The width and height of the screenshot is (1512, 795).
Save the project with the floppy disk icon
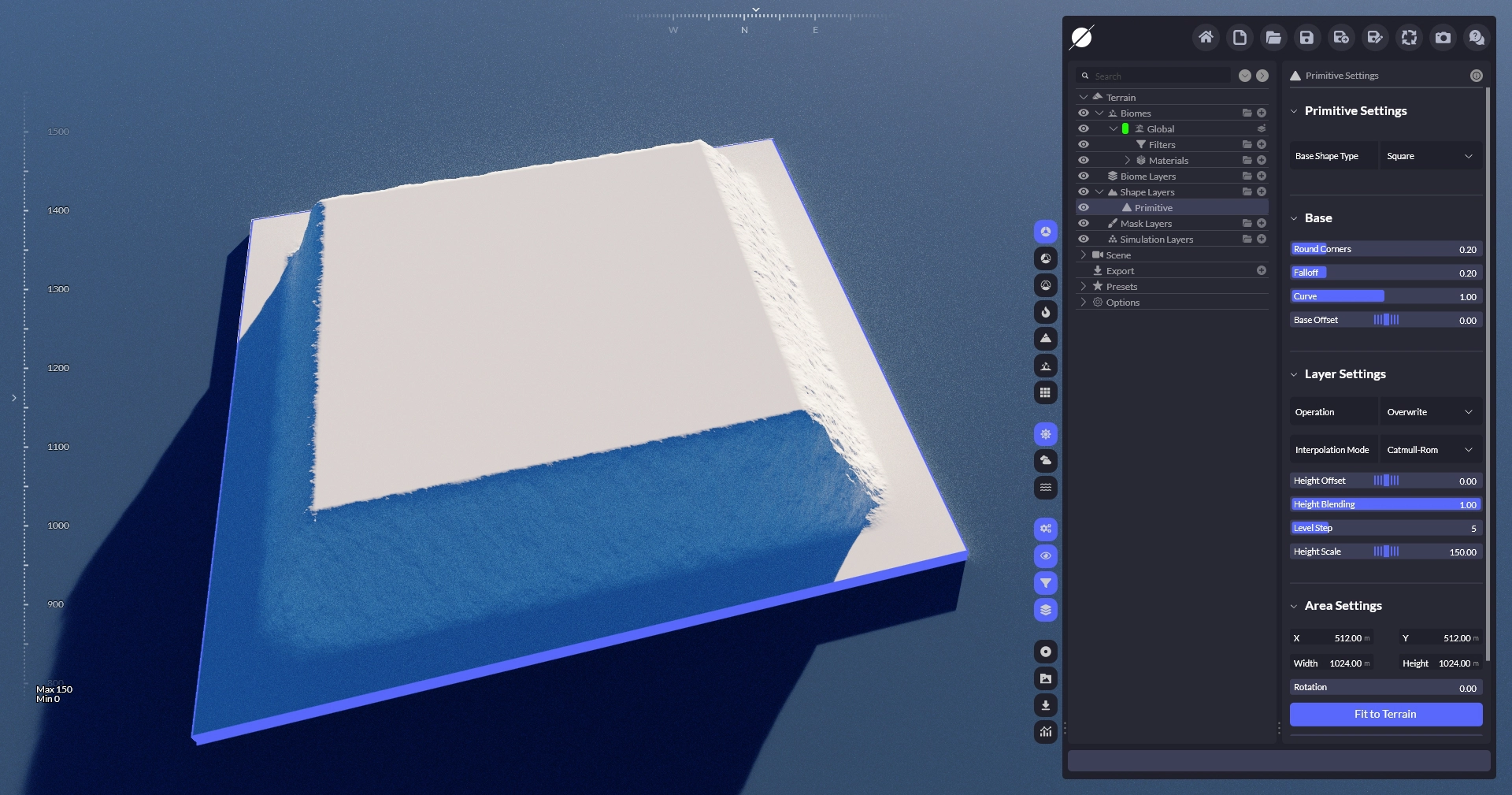click(1306, 37)
